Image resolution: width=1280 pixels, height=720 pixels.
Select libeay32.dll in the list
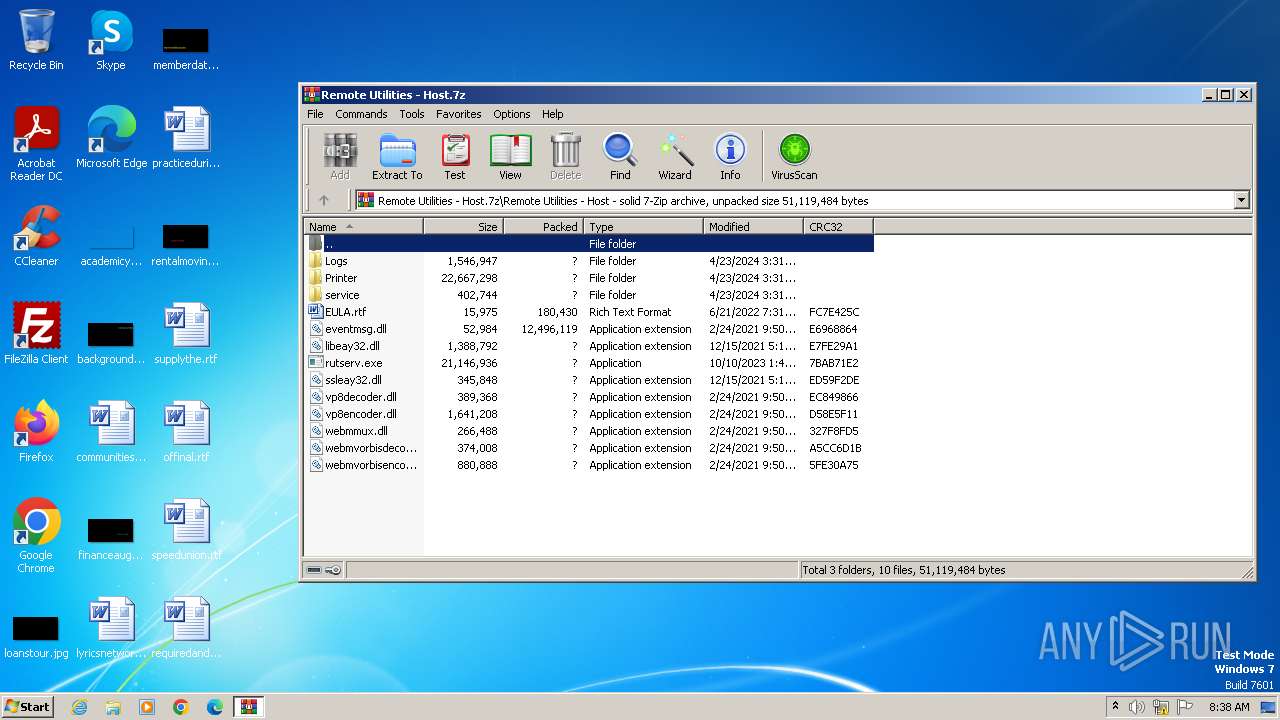[x=589, y=346]
